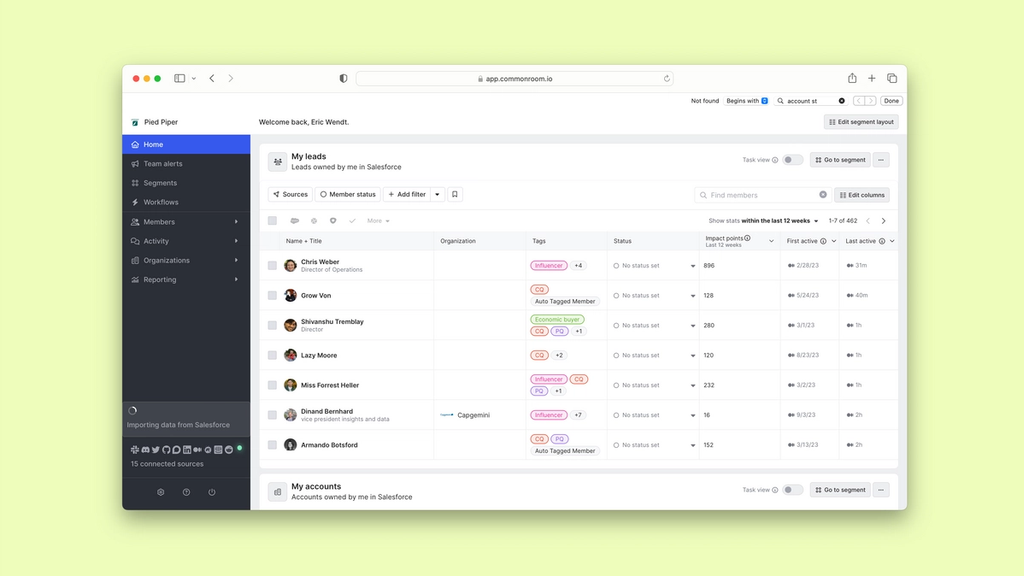Open My leads more options ellipsis

881,160
